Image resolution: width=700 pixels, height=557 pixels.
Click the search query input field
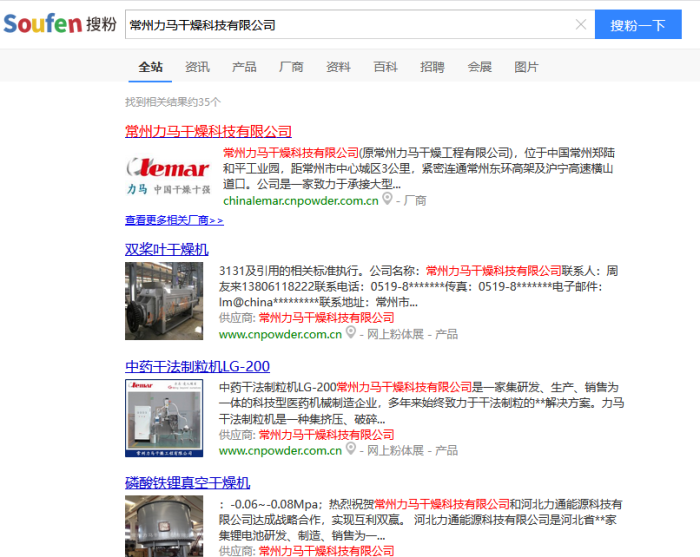point(350,25)
